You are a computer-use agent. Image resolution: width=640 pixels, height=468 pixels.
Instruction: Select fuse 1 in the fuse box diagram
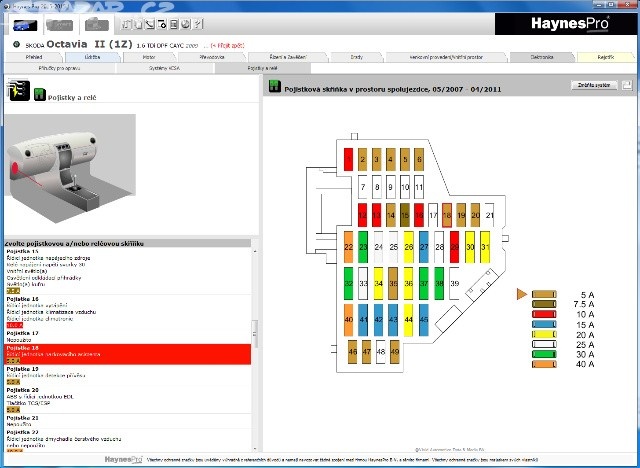pyautogui.click(x=348, y=159)
